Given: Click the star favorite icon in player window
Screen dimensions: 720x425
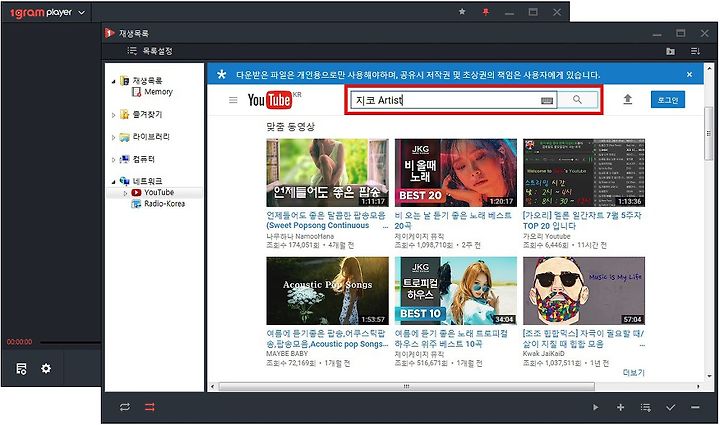Looking at the screenshot, I should point(462,12).
